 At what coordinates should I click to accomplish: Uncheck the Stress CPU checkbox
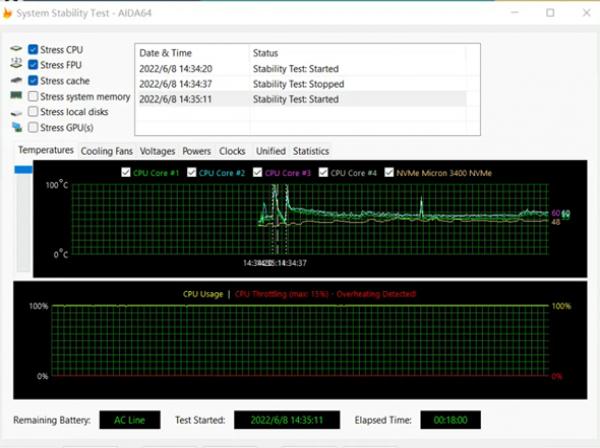(x=33, y=49)
